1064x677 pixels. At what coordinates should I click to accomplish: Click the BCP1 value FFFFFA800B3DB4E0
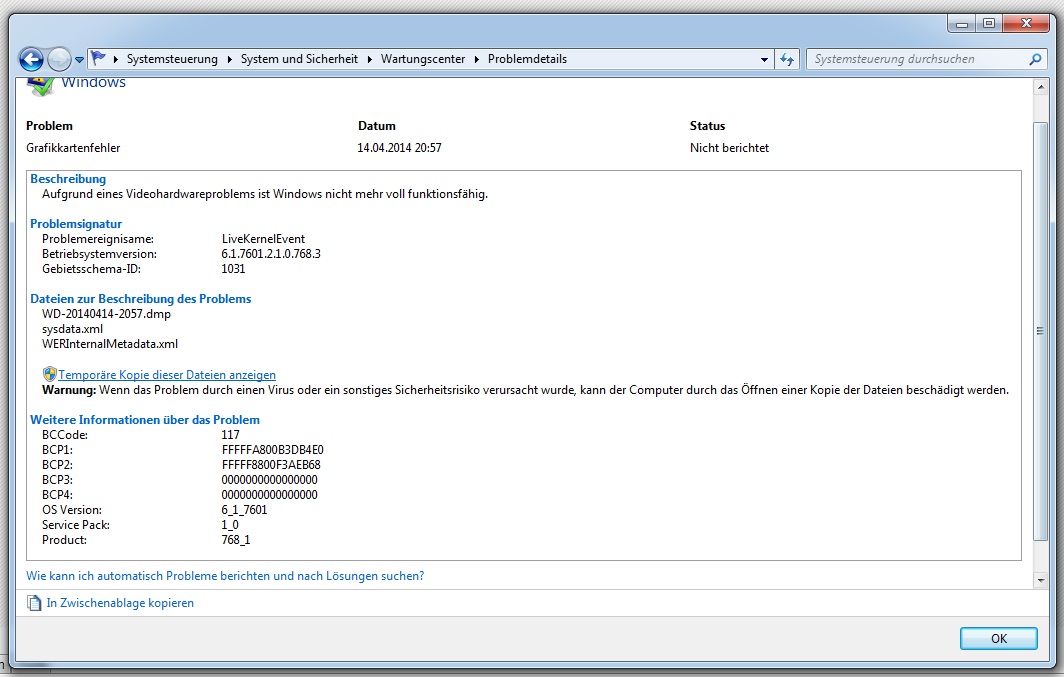[273, 450]
